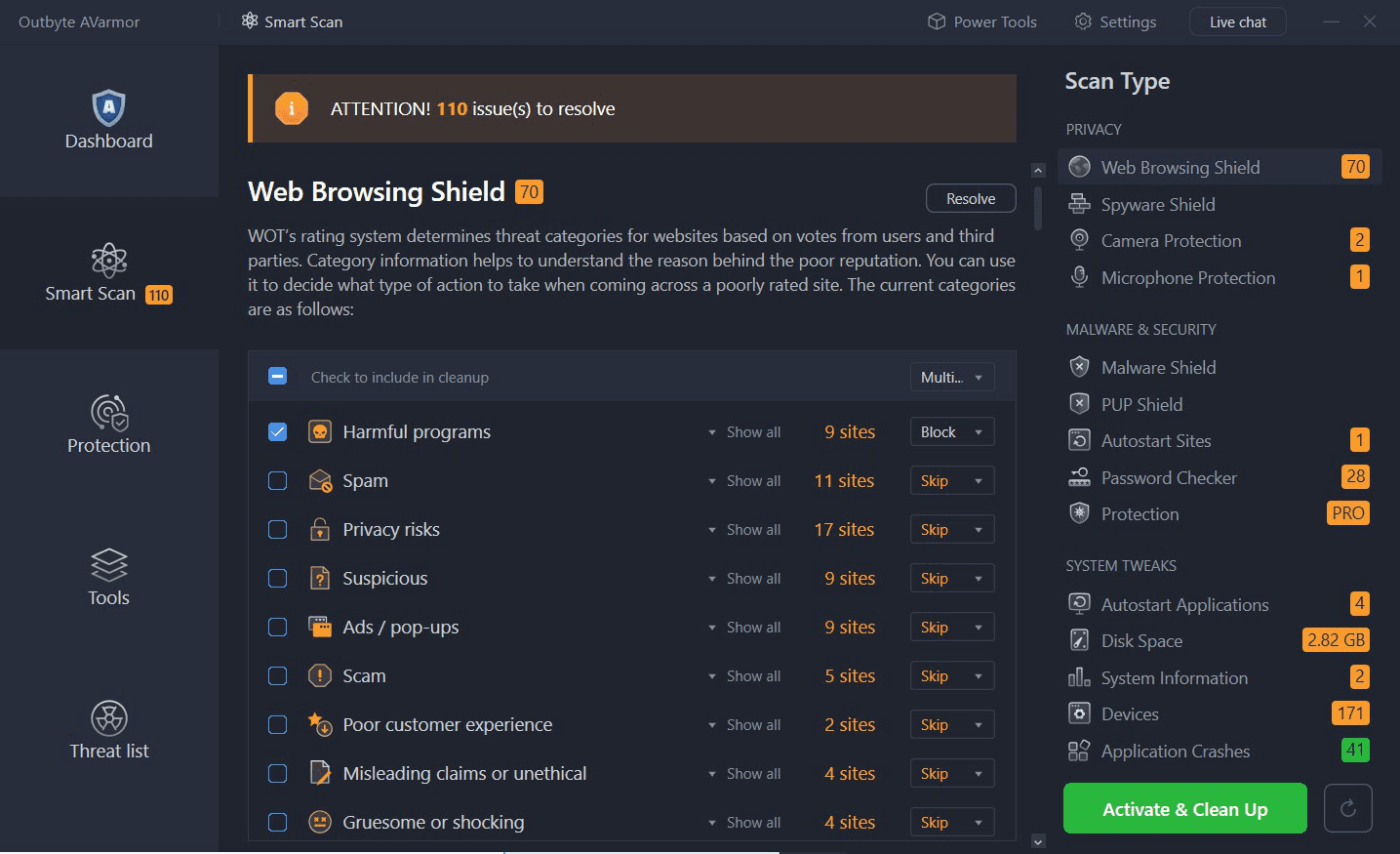Open Power Tools cube icon
1400x854 pixels.
tap(937, 21)
